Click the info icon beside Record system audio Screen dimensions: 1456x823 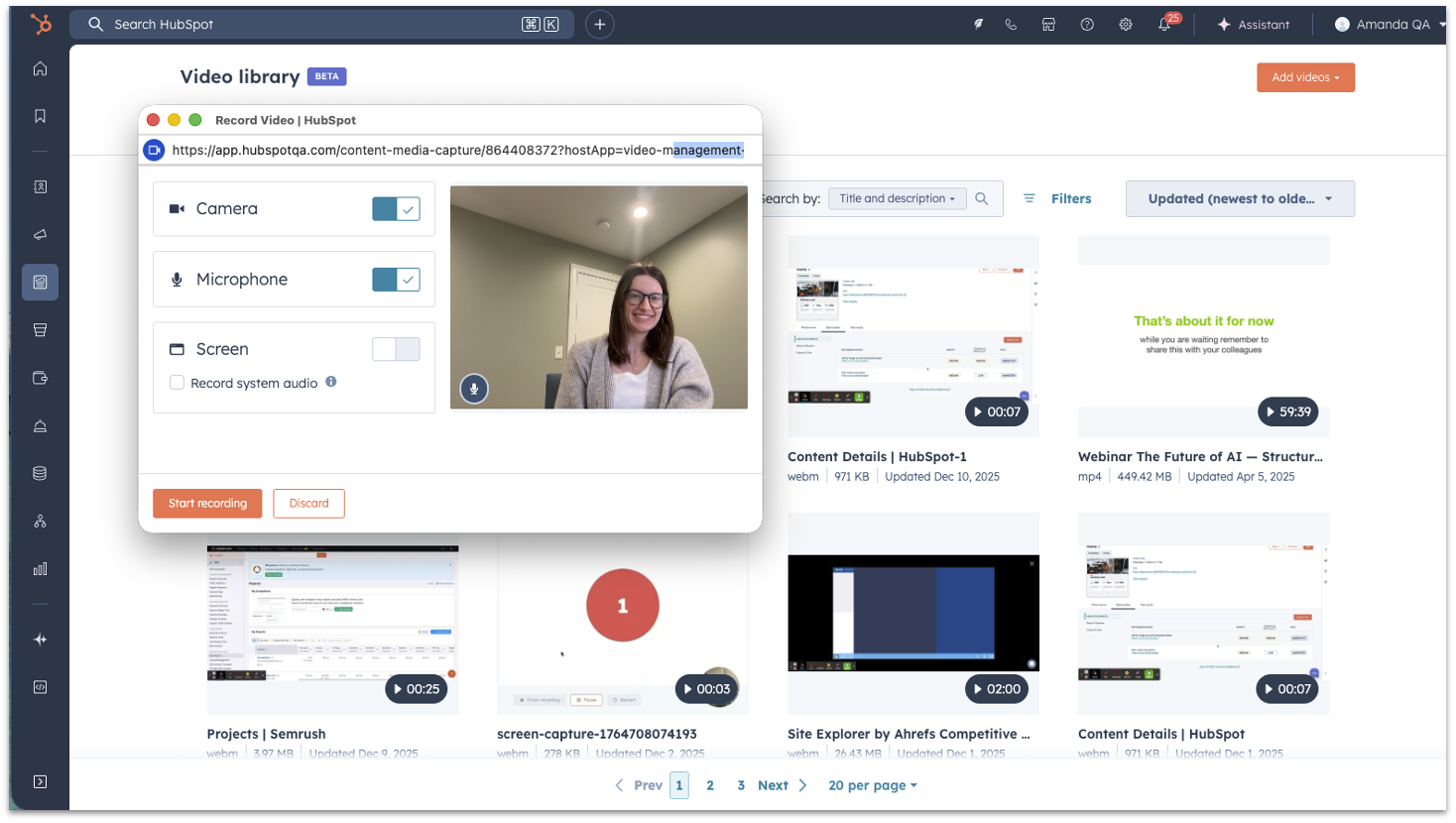331,382
